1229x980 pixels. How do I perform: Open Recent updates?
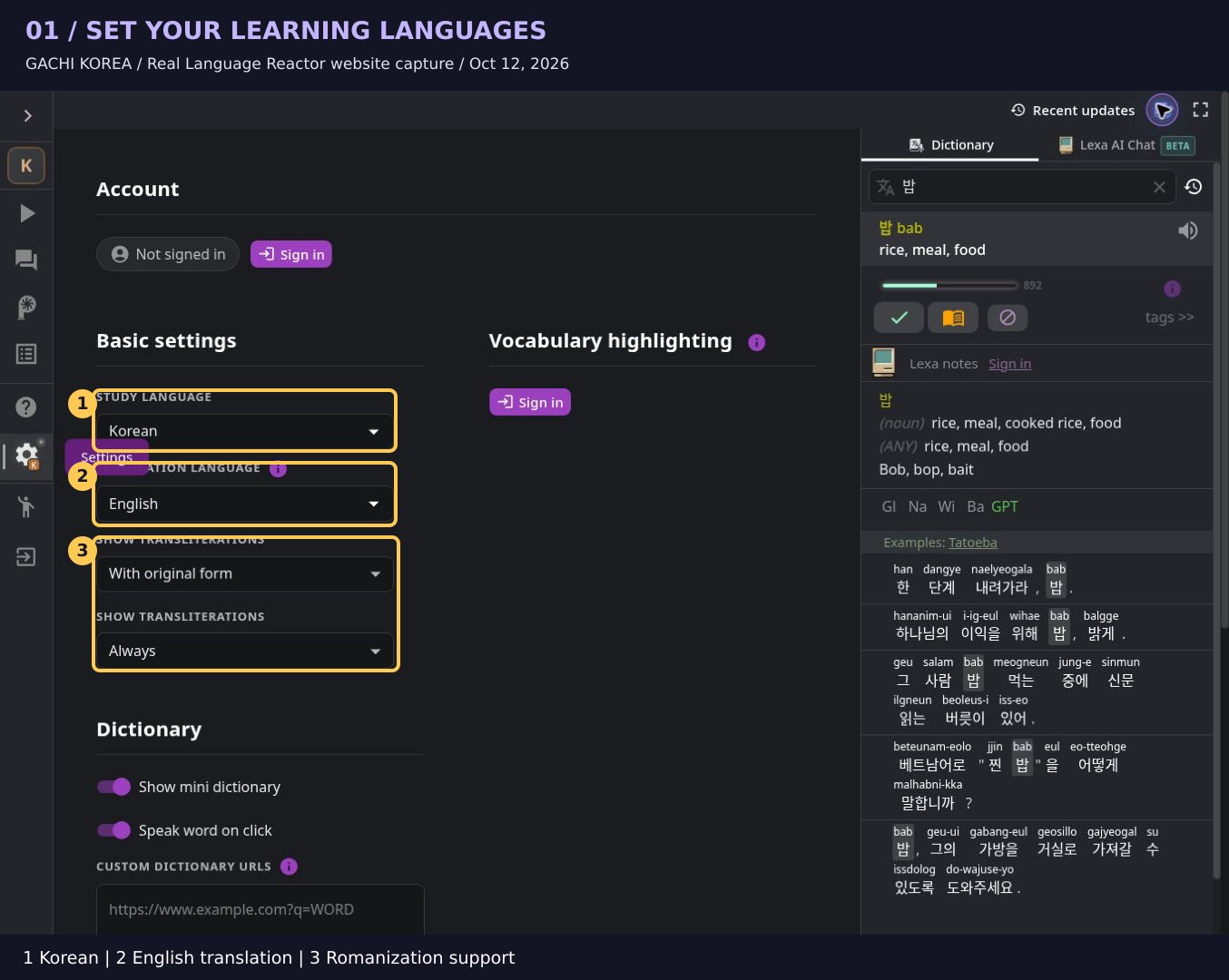coord(1073,110)
